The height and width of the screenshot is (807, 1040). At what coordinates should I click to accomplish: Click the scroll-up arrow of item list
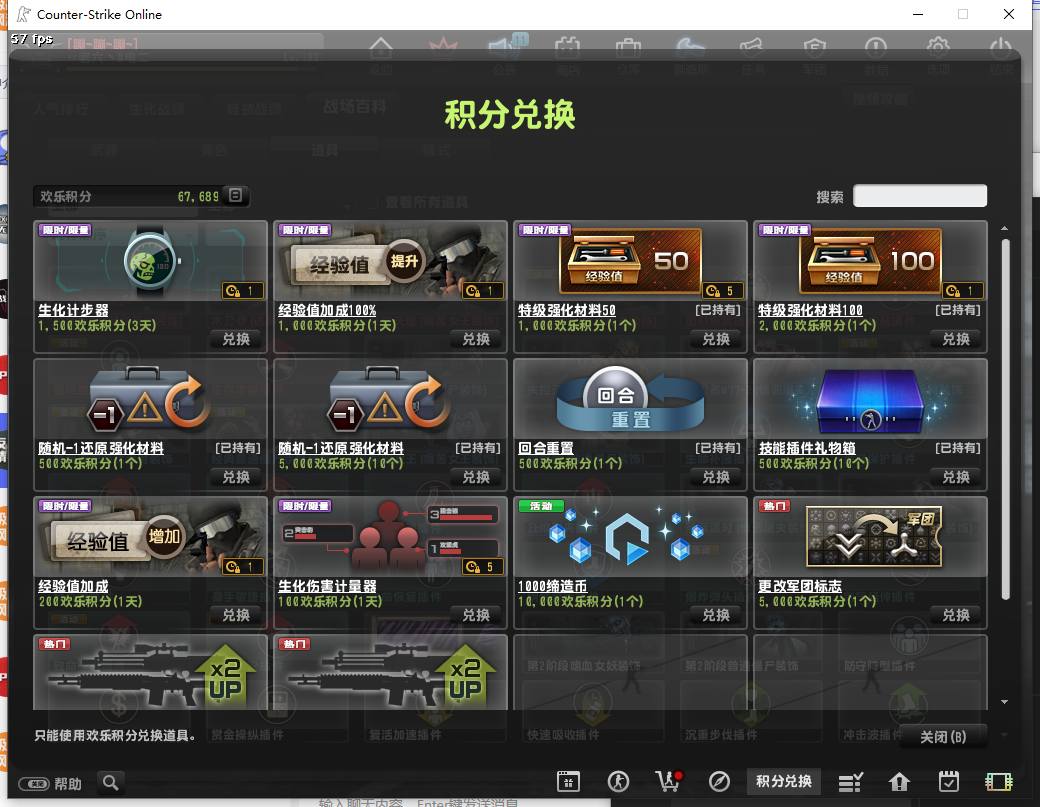click(1005, 228)
